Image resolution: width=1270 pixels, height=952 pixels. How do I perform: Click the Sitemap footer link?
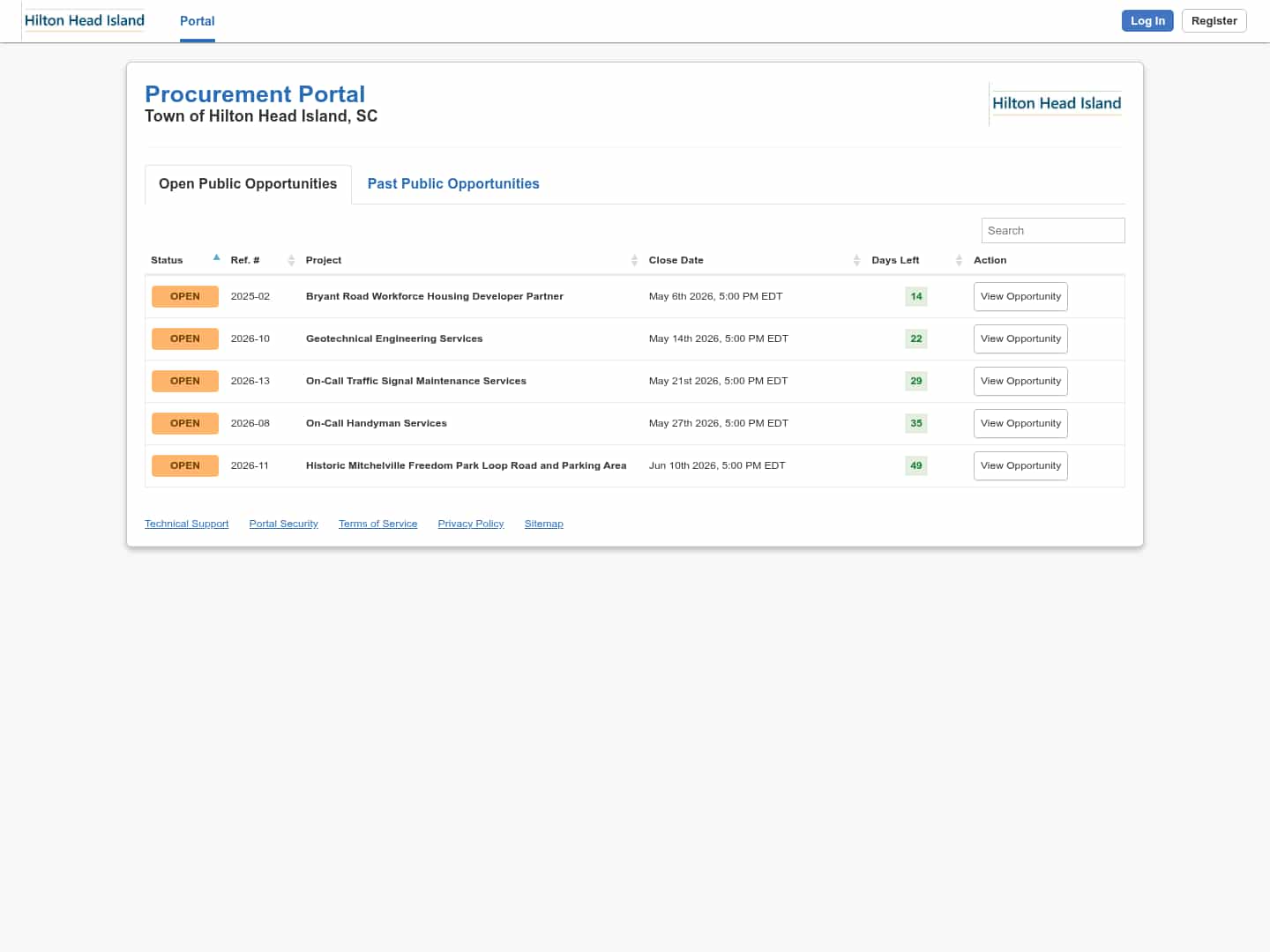[543, 524]
